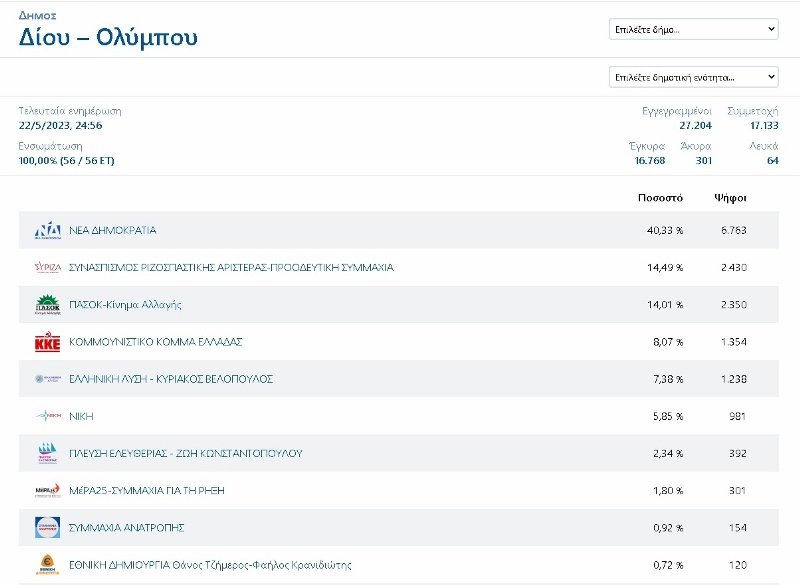
Task: Click the 'Λευκά' label
Action: (x=764, y=146)
